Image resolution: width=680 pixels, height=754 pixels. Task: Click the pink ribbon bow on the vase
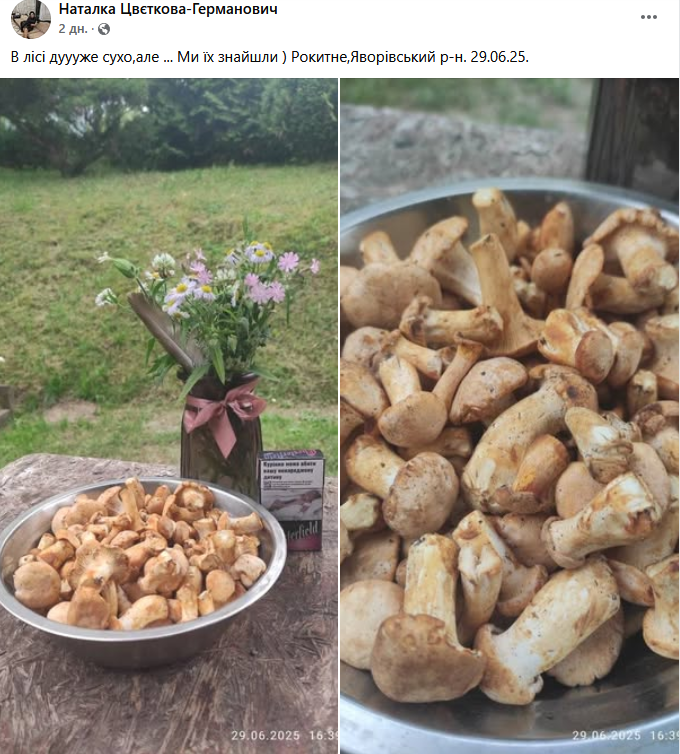pyautogui.click(x=222, y=414)
